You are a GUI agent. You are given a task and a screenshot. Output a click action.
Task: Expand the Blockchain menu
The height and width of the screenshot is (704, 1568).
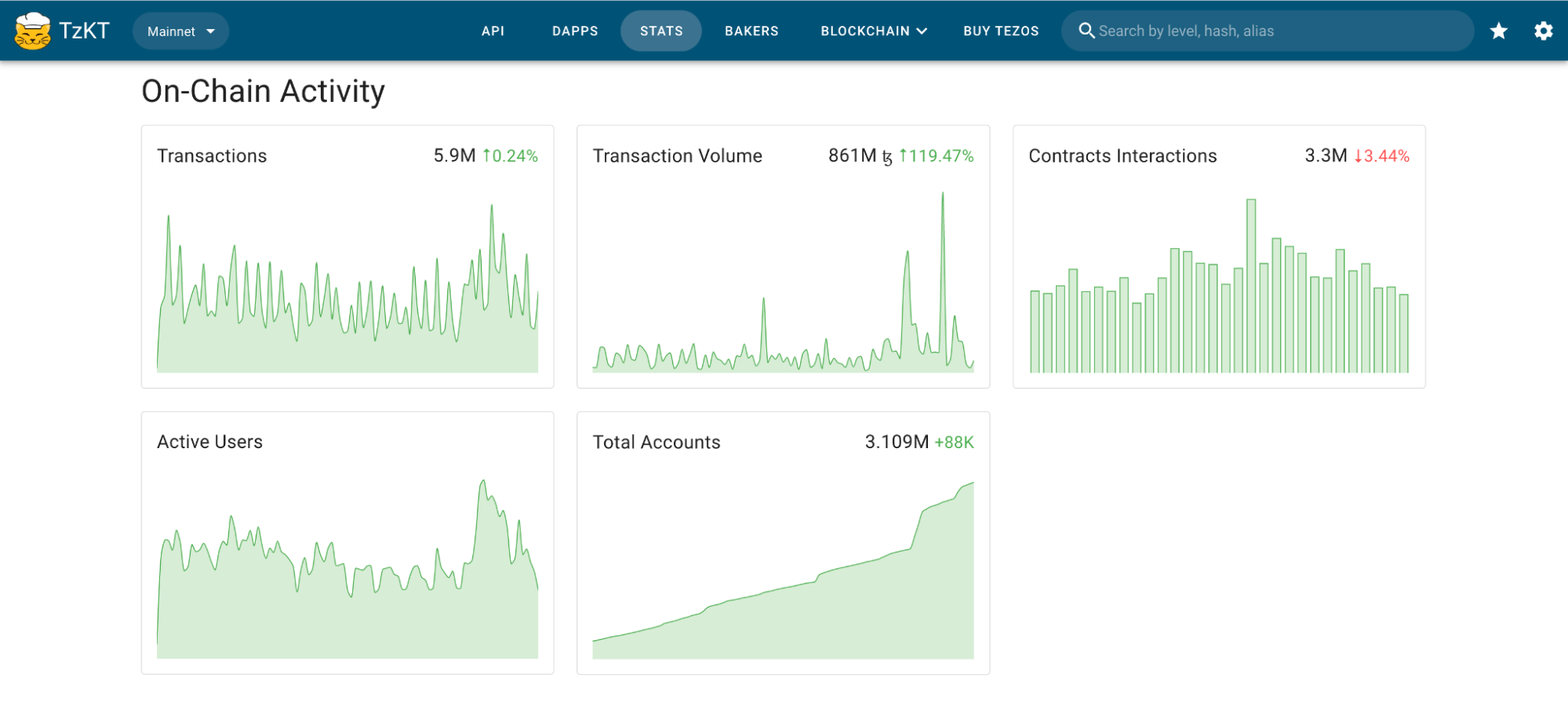point(873,31)
